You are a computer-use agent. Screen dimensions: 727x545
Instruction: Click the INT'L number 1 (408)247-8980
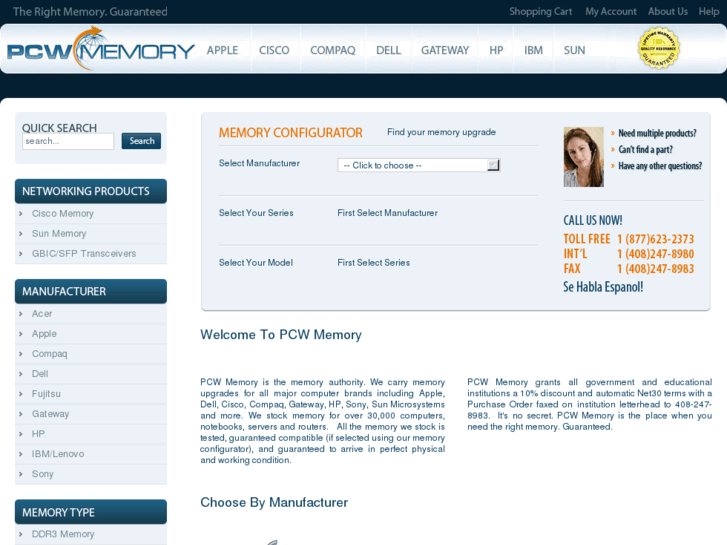(x=656, y=254)
